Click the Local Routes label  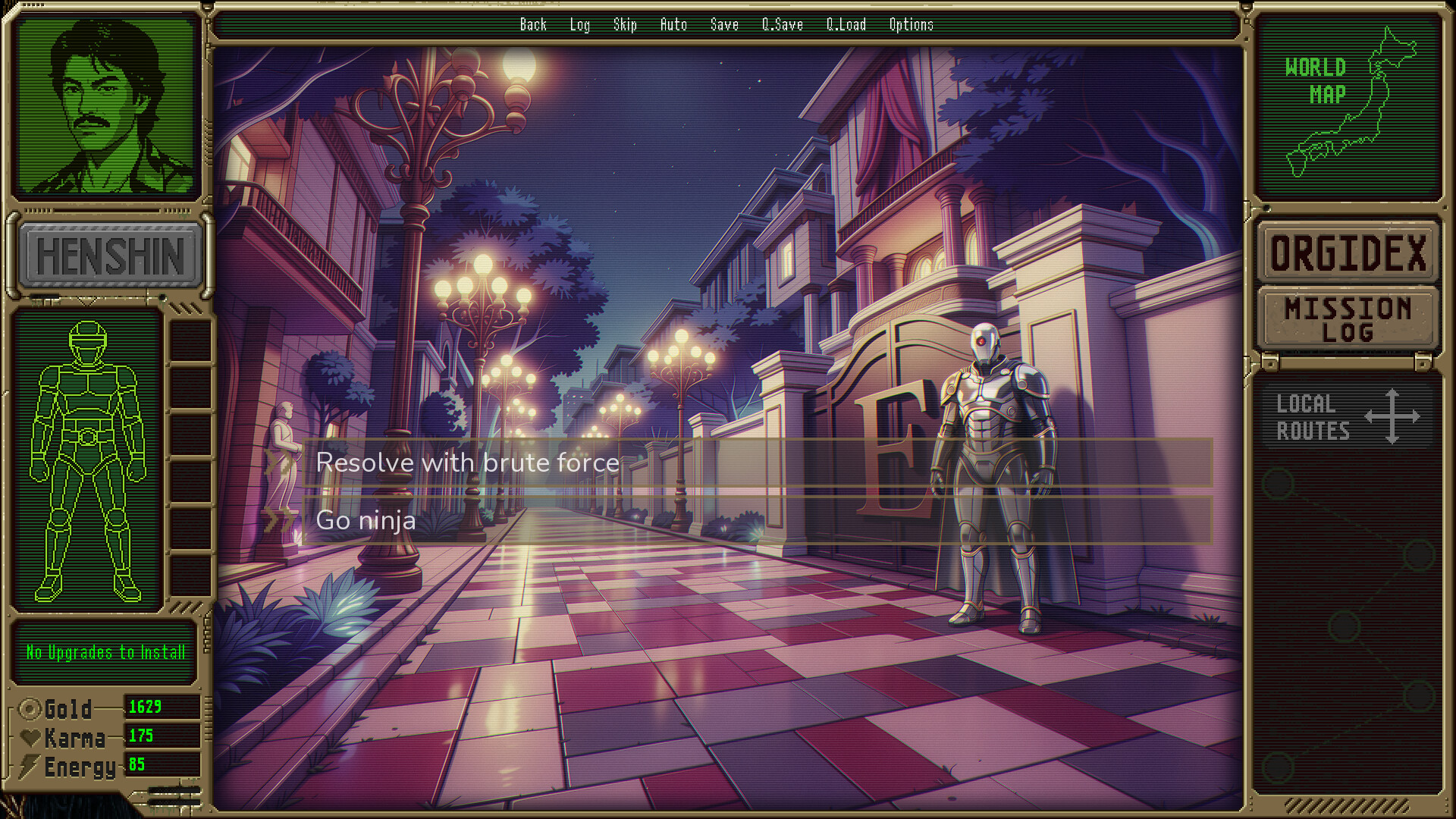click(x=1313, y=417)
